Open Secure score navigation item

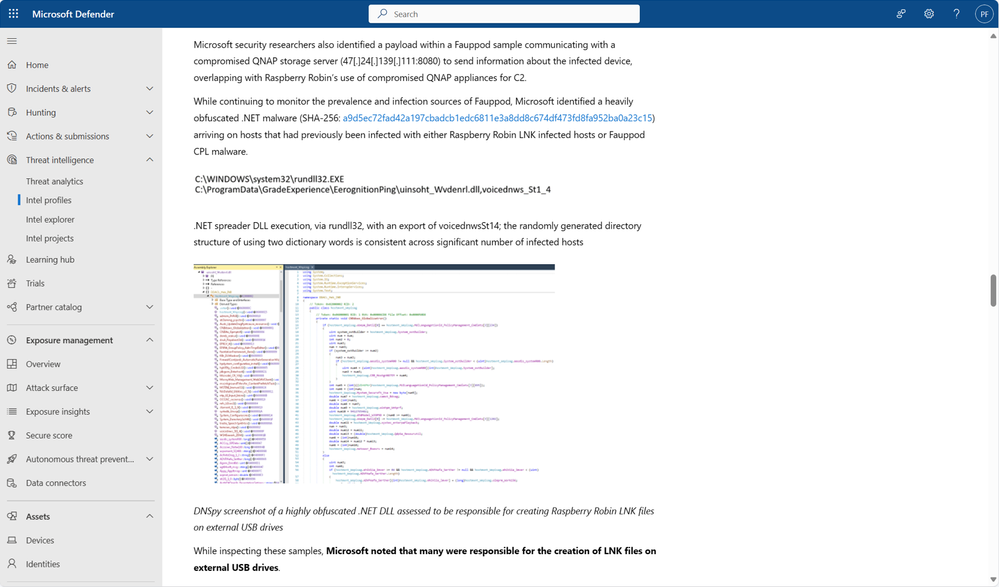click(x=49, y=435)
